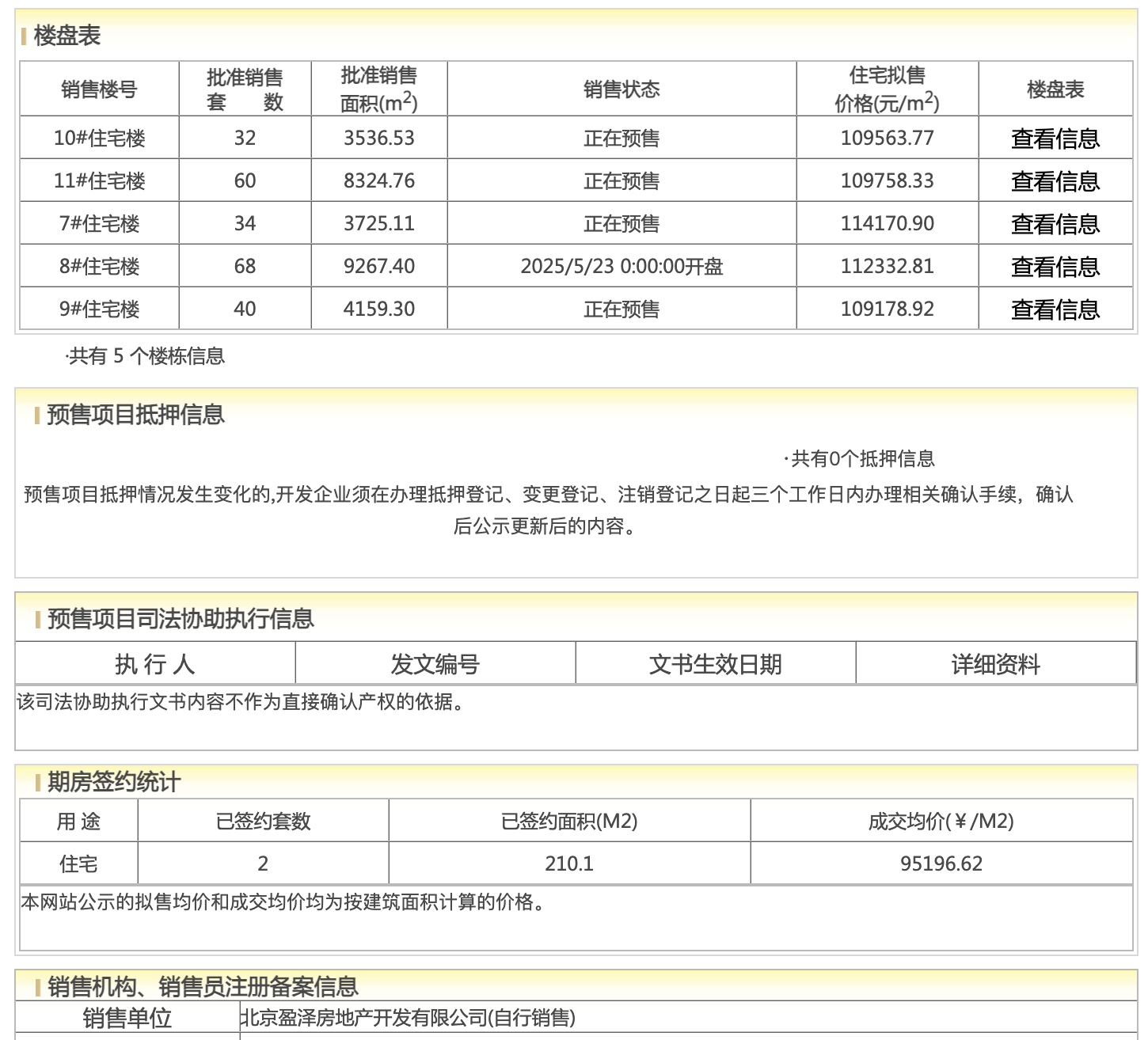Click the 预售项目司法协助执行信息 heading
The image size is (1148, 1040).
[x=181, y=619]
